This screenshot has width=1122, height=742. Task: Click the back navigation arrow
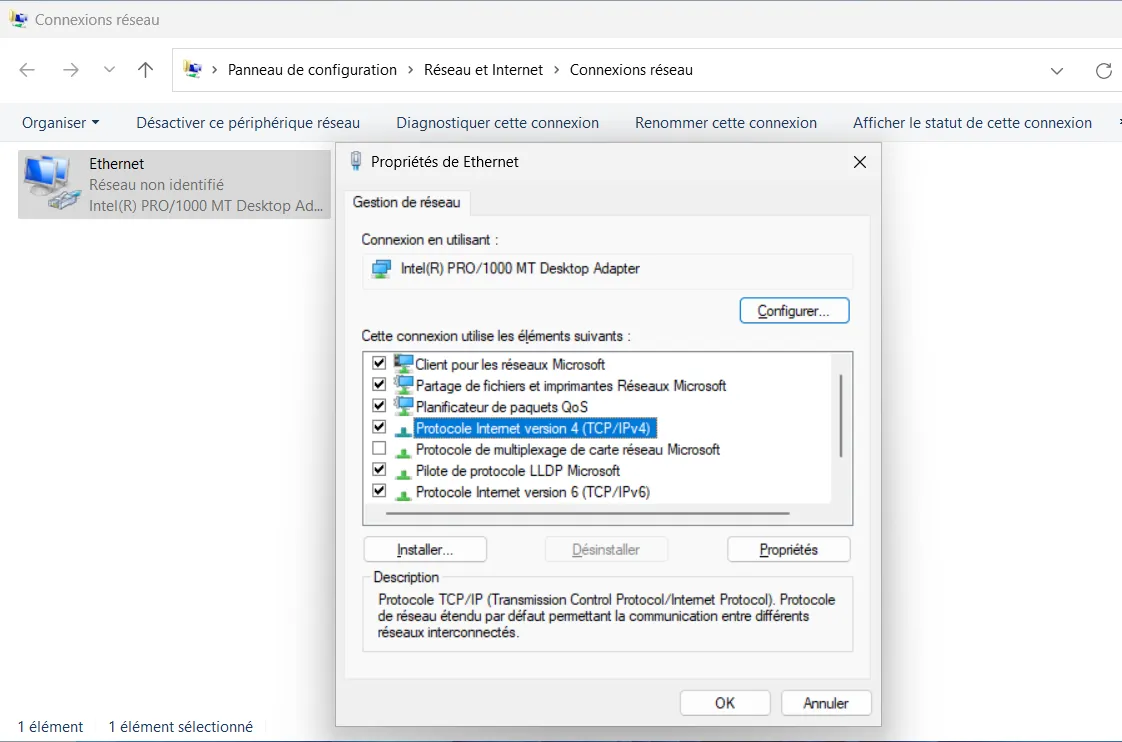click(27, 70)
